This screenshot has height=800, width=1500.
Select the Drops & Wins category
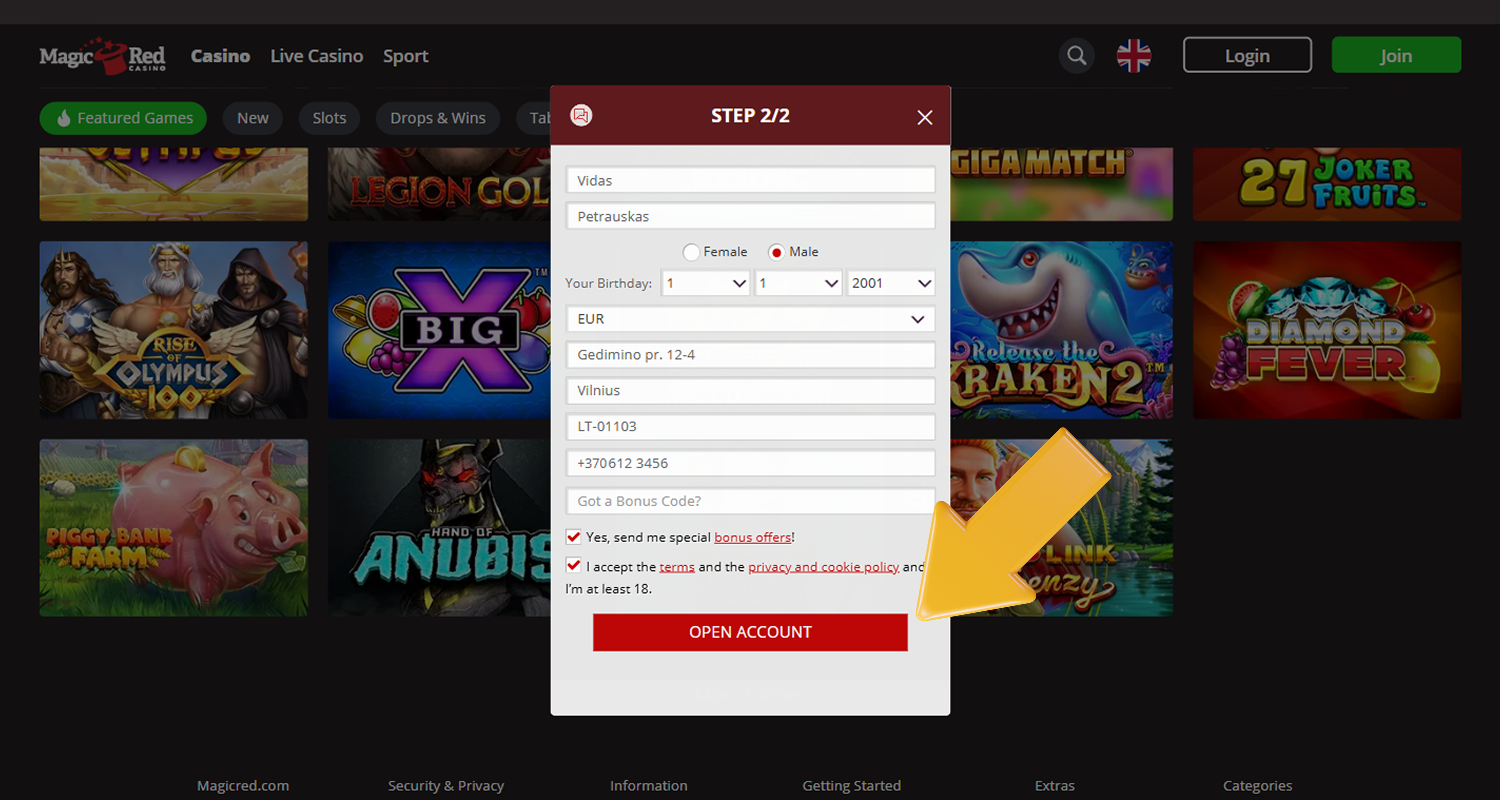438,118
